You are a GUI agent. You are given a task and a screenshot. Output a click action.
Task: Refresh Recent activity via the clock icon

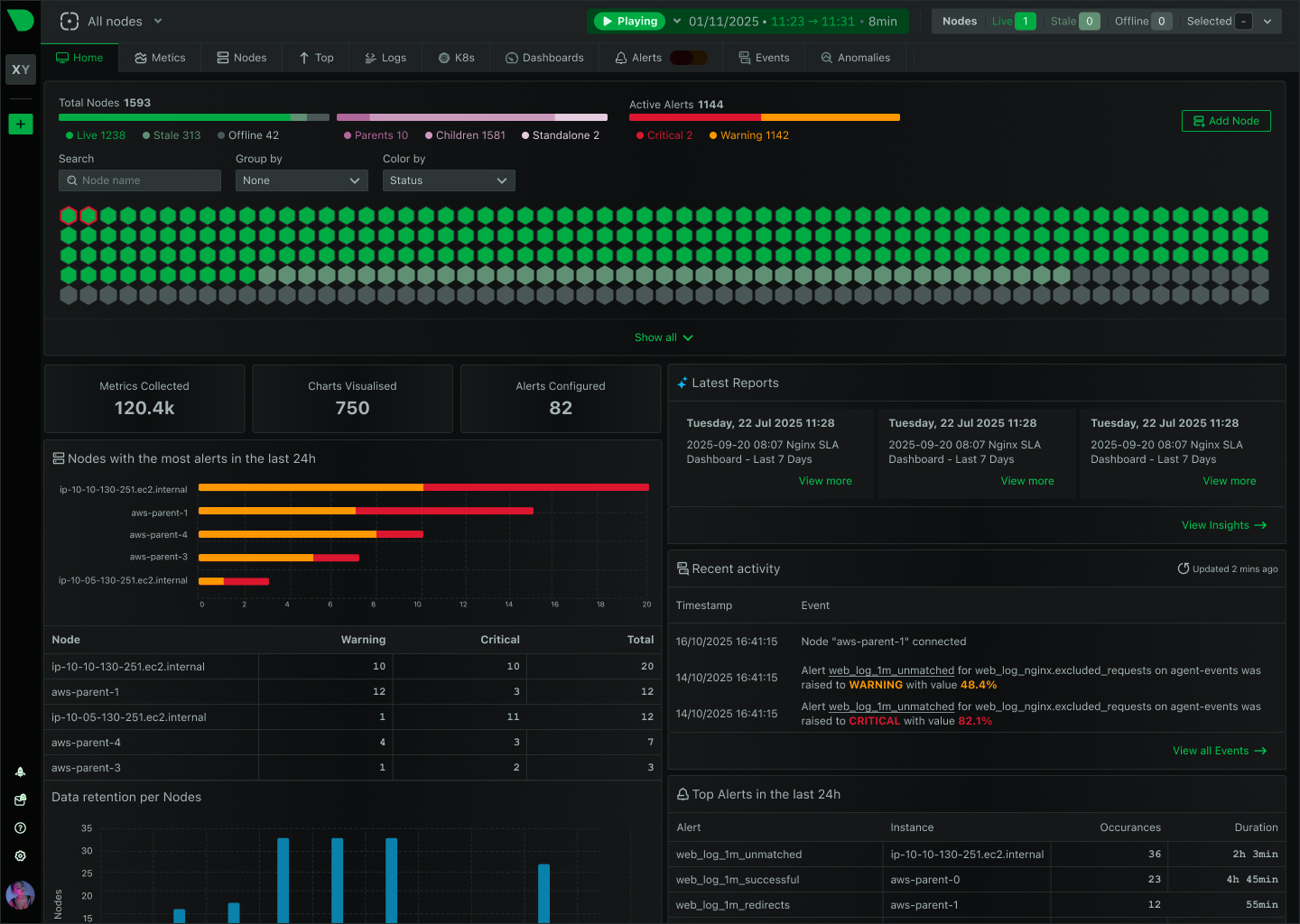(1184, 568)
